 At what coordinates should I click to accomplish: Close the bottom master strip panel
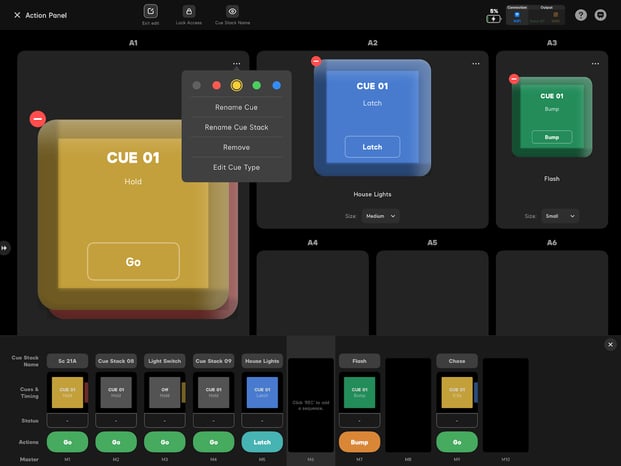point(610,344)
